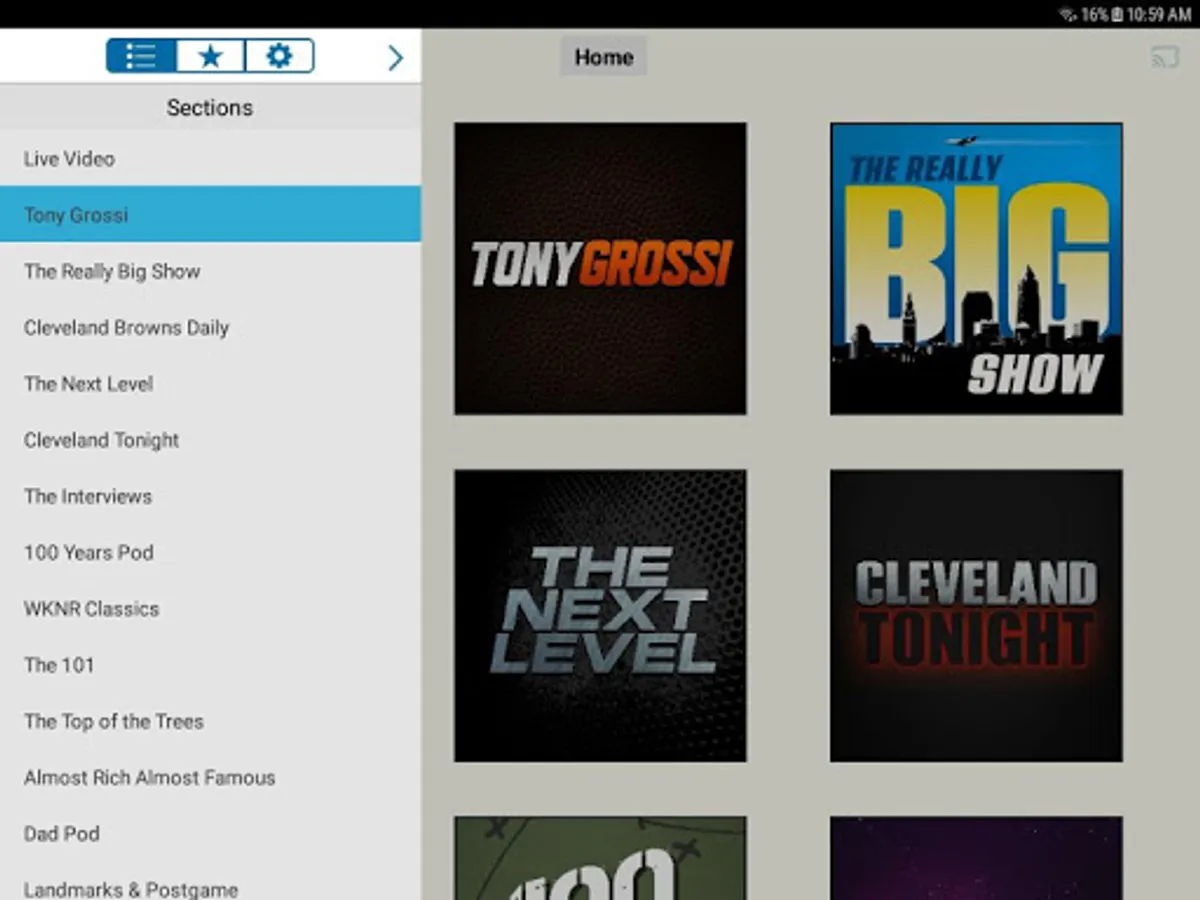
Task: Select WKNR Classics section
Action: (x=210, y=608)
